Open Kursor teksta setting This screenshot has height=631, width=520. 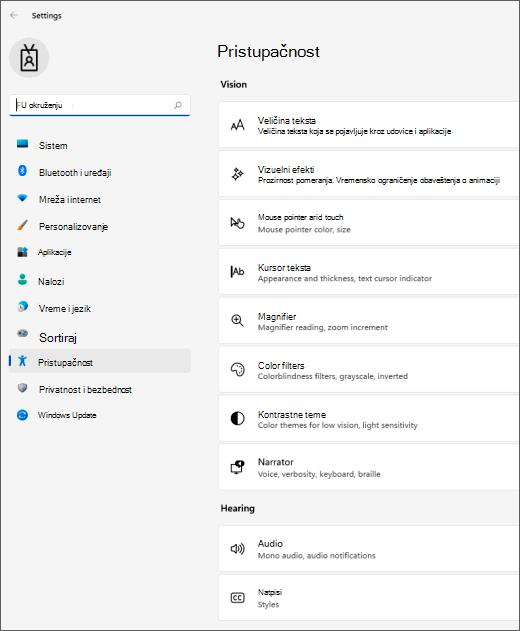click(x=369, y=272)
